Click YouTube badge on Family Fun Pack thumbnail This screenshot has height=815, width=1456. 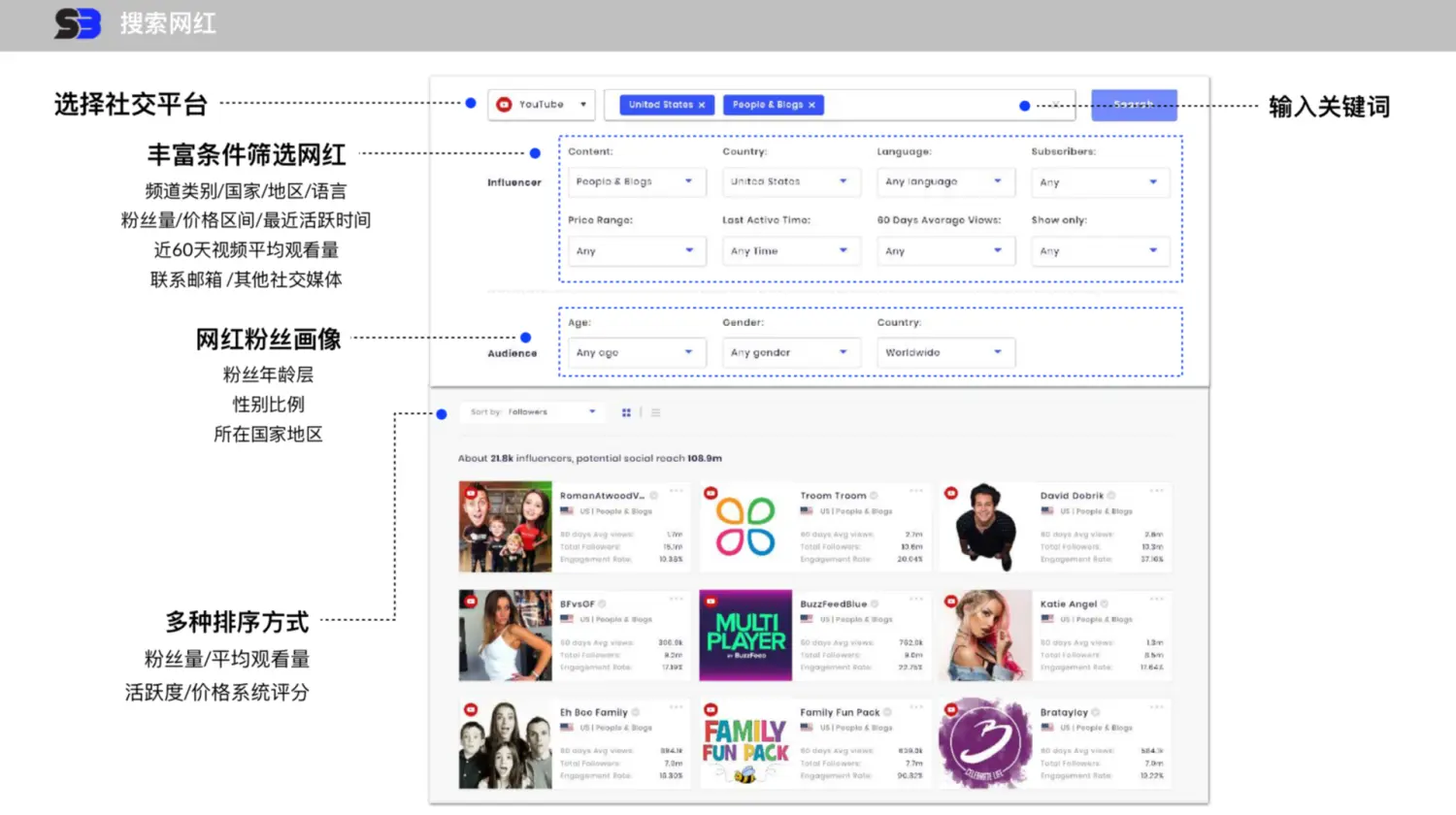click(x=711, y=710)
